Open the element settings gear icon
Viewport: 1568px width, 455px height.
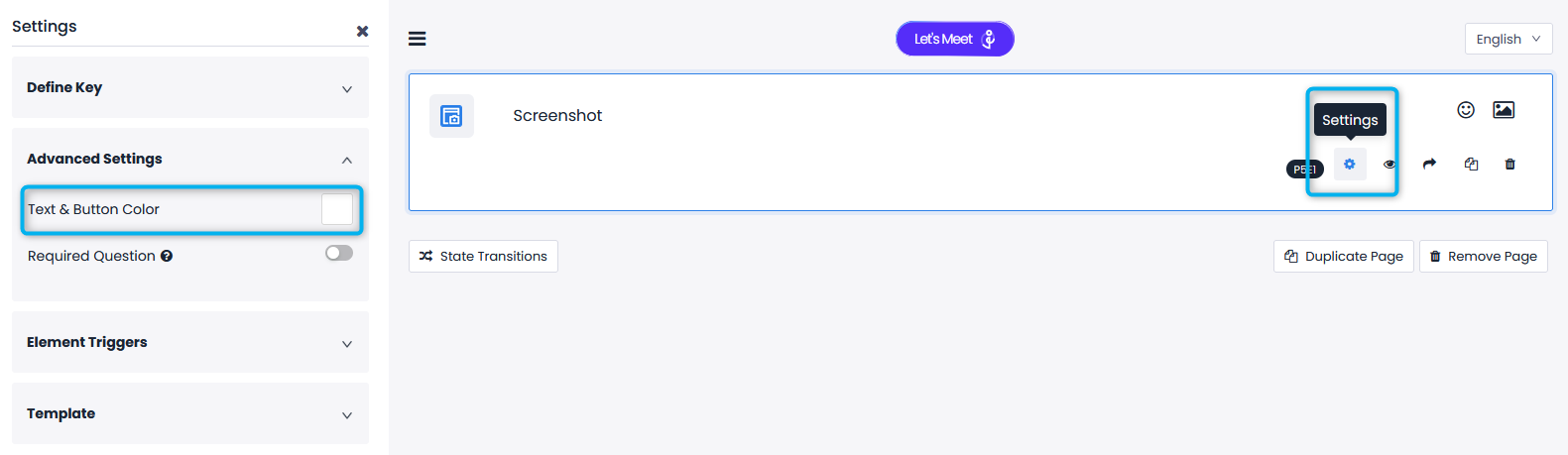coord(1349,165)
